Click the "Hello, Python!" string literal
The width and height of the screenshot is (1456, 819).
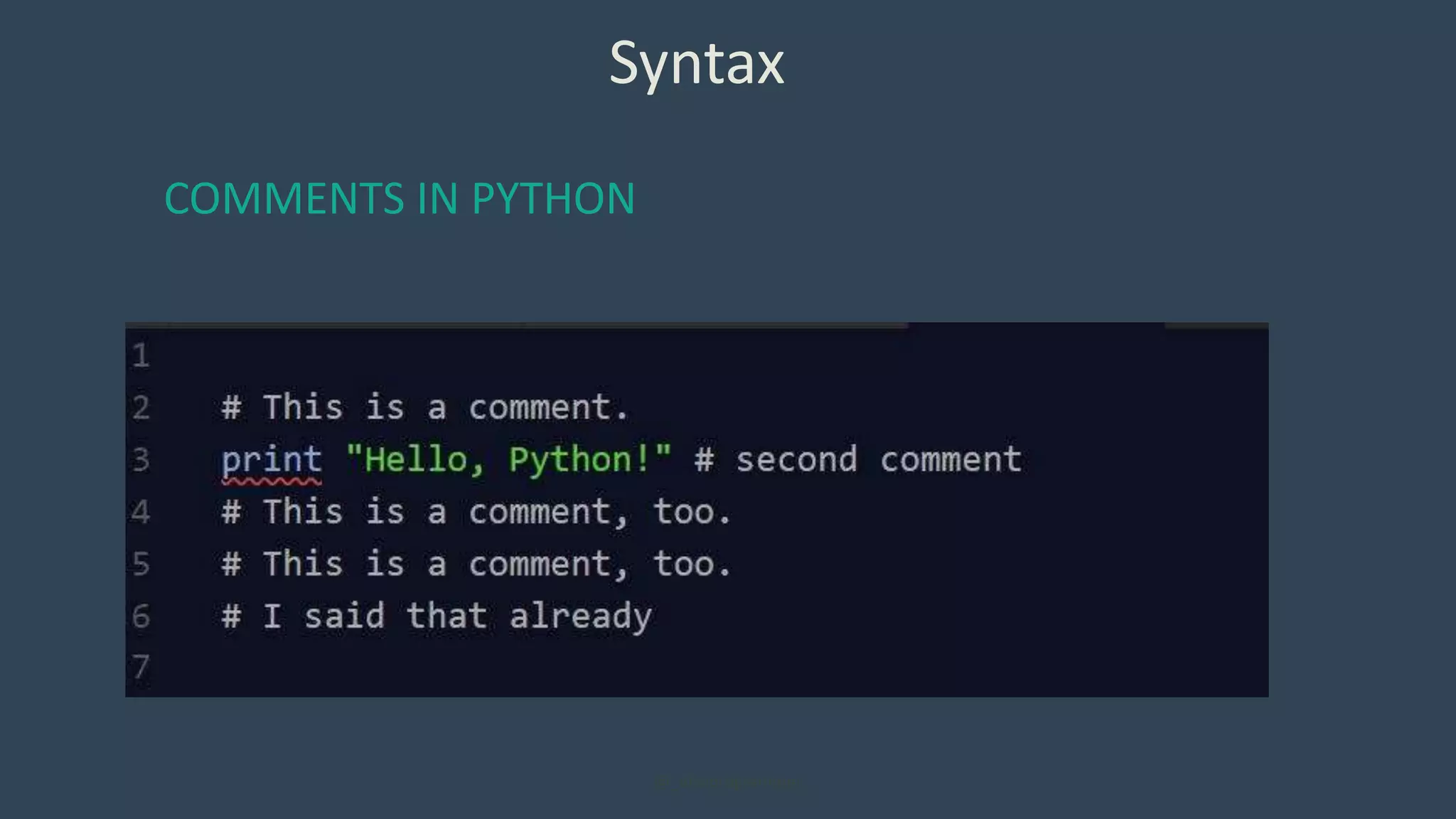tap(508, 460)
